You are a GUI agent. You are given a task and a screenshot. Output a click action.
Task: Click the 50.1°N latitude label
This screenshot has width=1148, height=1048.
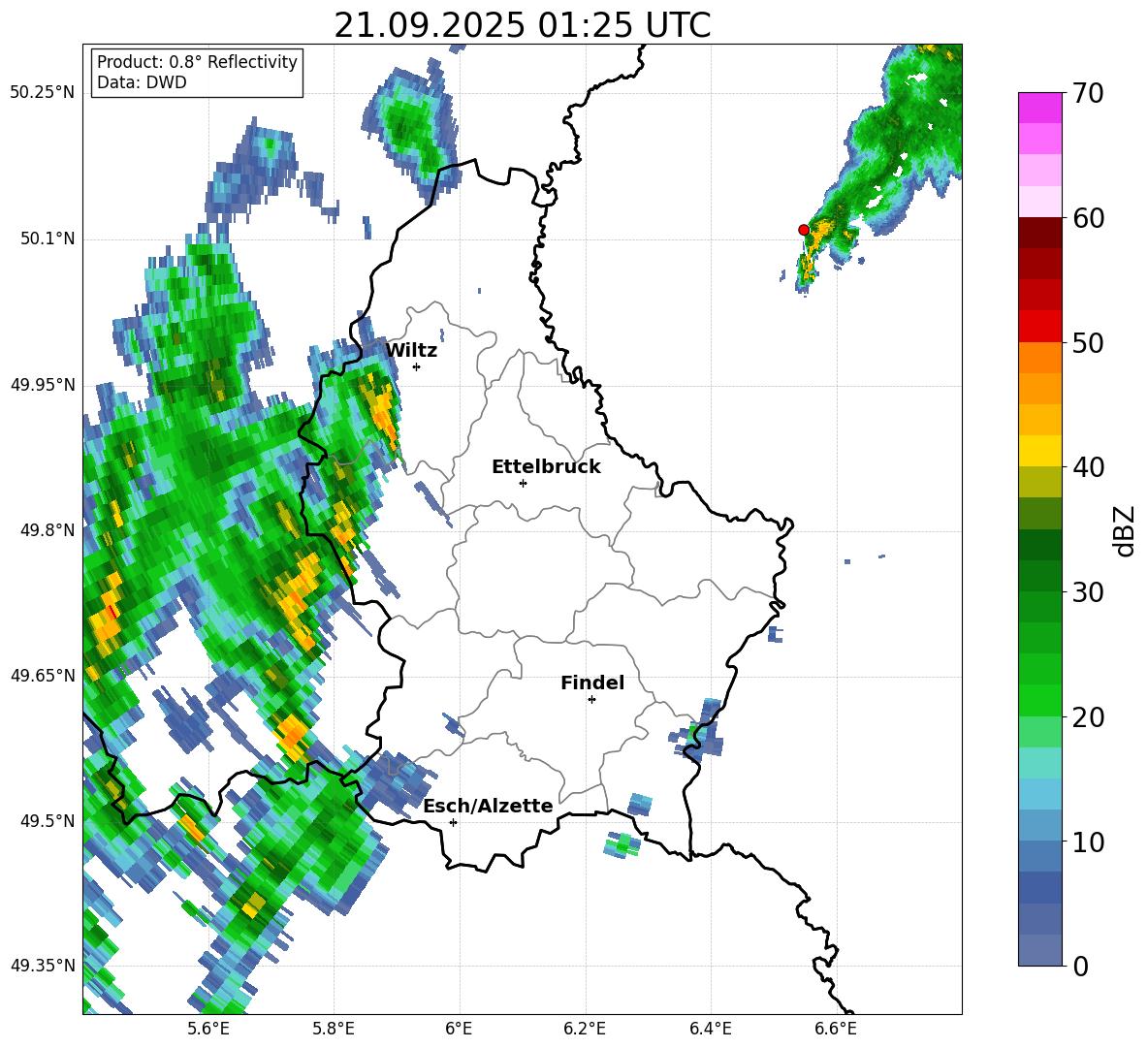[x=48, y=239]
